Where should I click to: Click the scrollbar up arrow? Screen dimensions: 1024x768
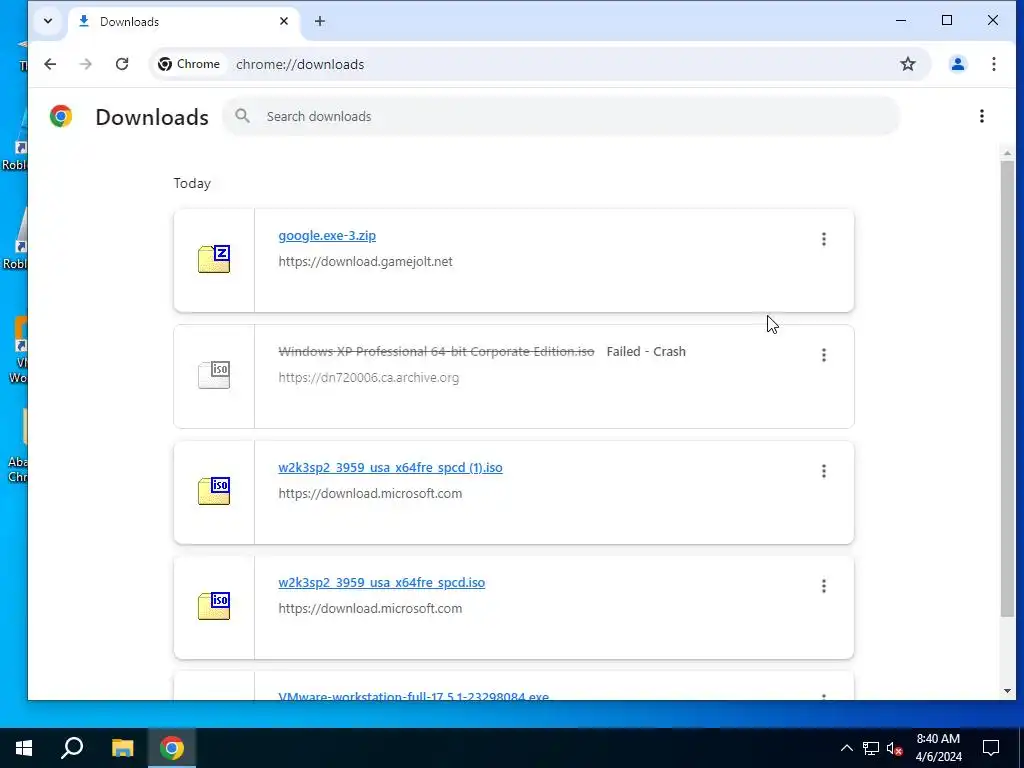pyautogui.click(x=1007, y=153)
